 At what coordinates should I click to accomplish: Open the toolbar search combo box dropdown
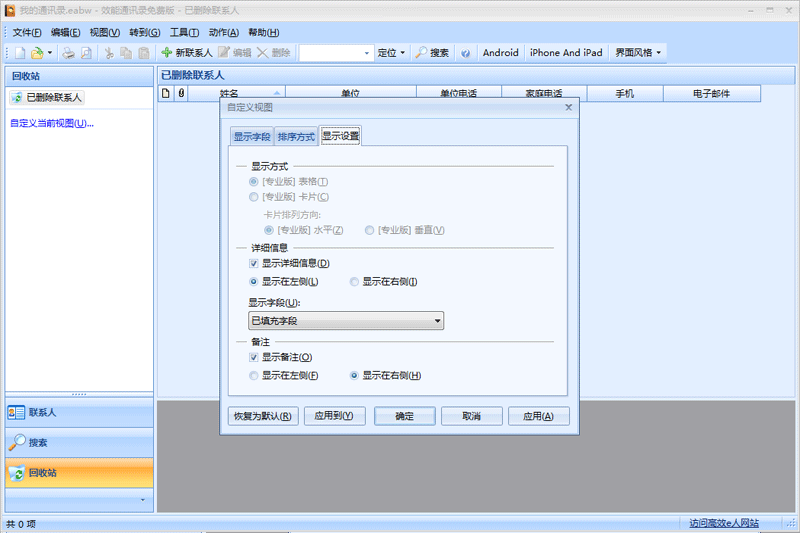367,53
